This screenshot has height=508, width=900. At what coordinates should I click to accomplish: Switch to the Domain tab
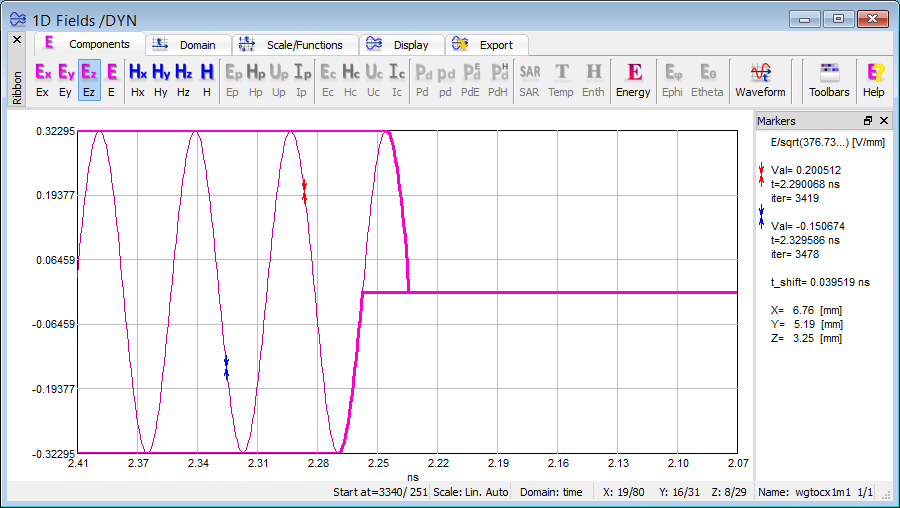tap(188, 45)
